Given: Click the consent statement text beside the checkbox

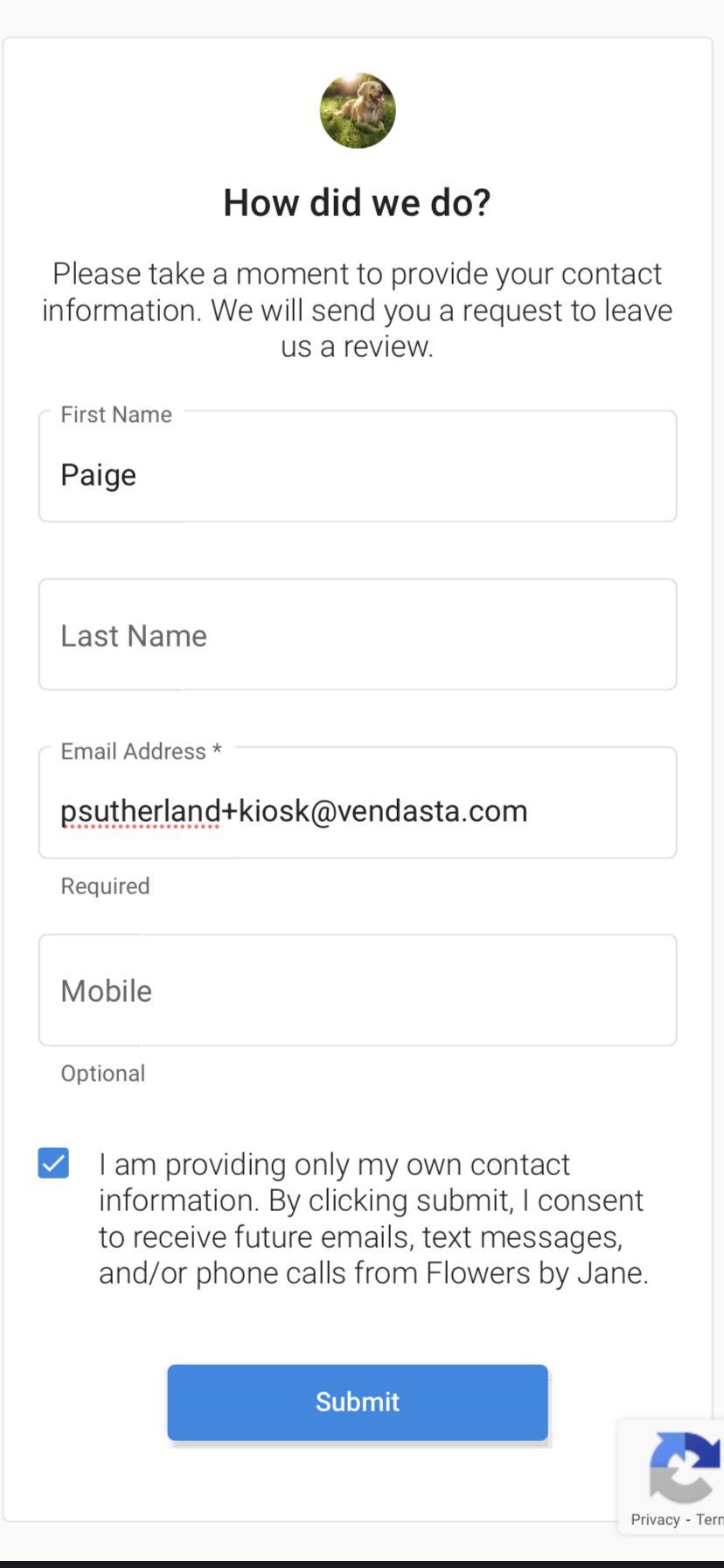Looking at the screenshot, I should (373, 1218).
